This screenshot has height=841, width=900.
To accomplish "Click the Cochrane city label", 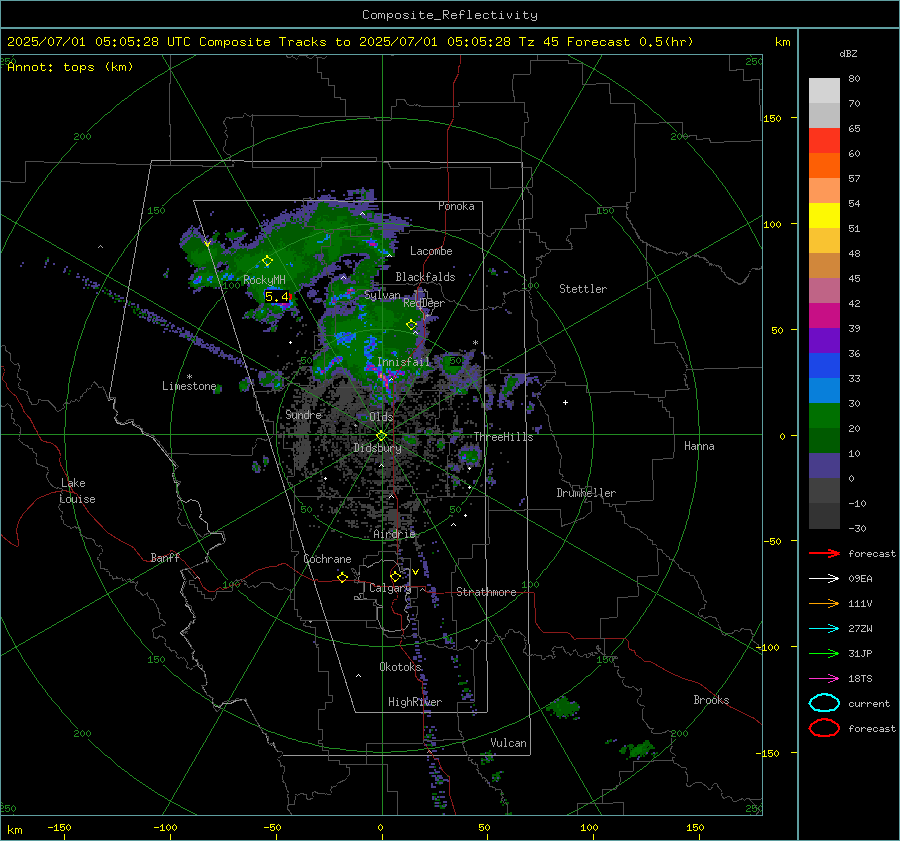I will pos(327,559).
